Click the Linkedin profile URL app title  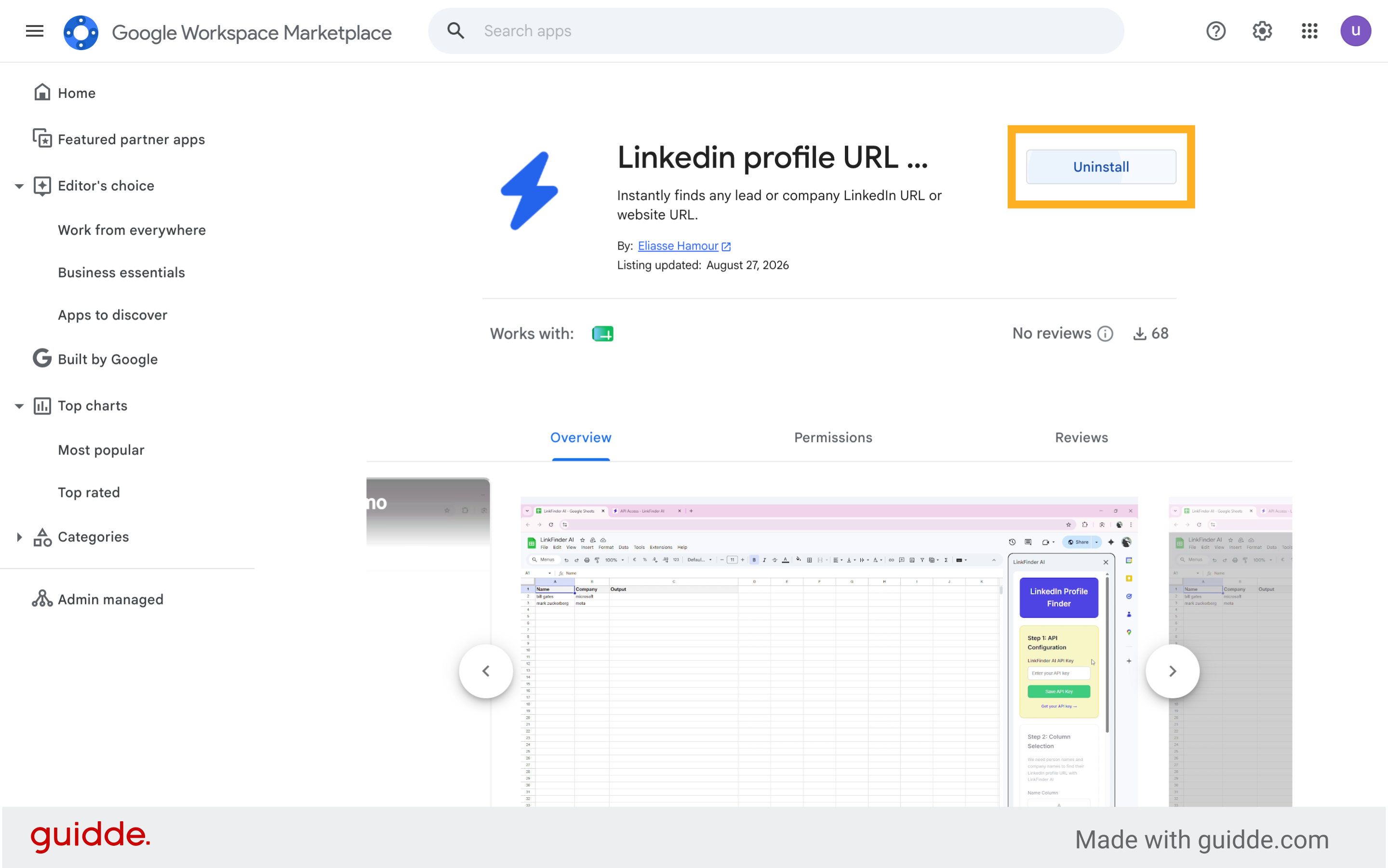click(x=773, y=157)
